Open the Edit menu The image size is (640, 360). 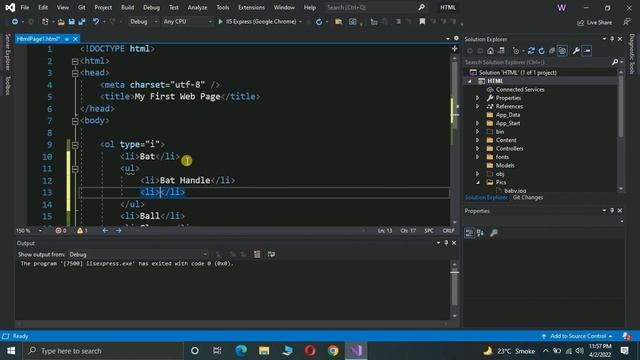pyautogui.click(x=43, y=7)
